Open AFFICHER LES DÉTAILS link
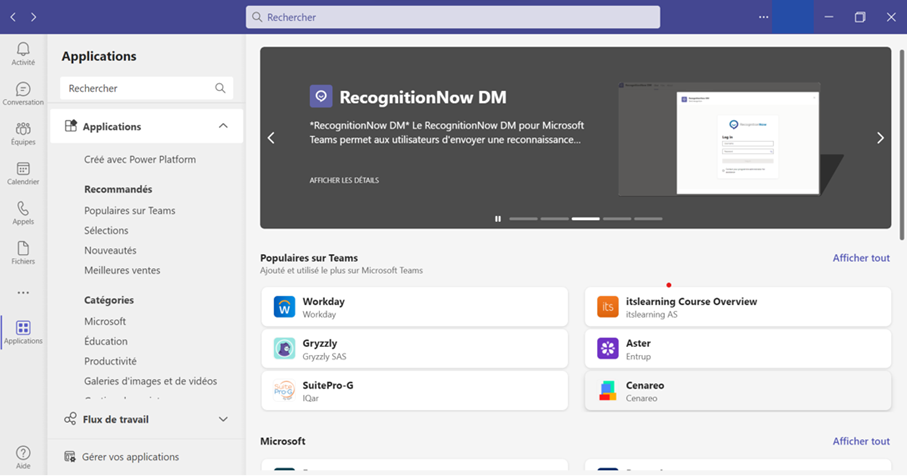This screenshot has height=476, width=907. [344, 180]
